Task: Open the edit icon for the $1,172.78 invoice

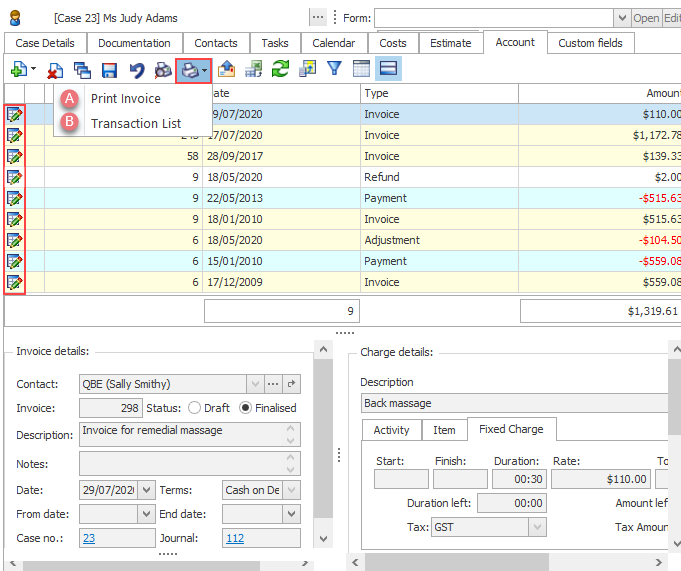Action: tap(15, 135)
